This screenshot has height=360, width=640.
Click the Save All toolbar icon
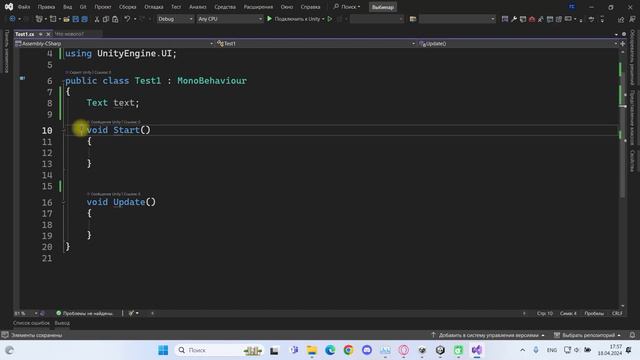84,19
